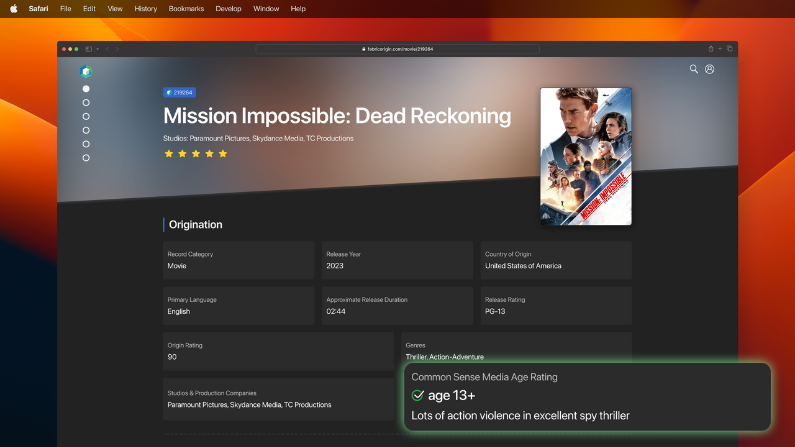
Task: Click the Safari share icon
Action: [x=711, y=49]
